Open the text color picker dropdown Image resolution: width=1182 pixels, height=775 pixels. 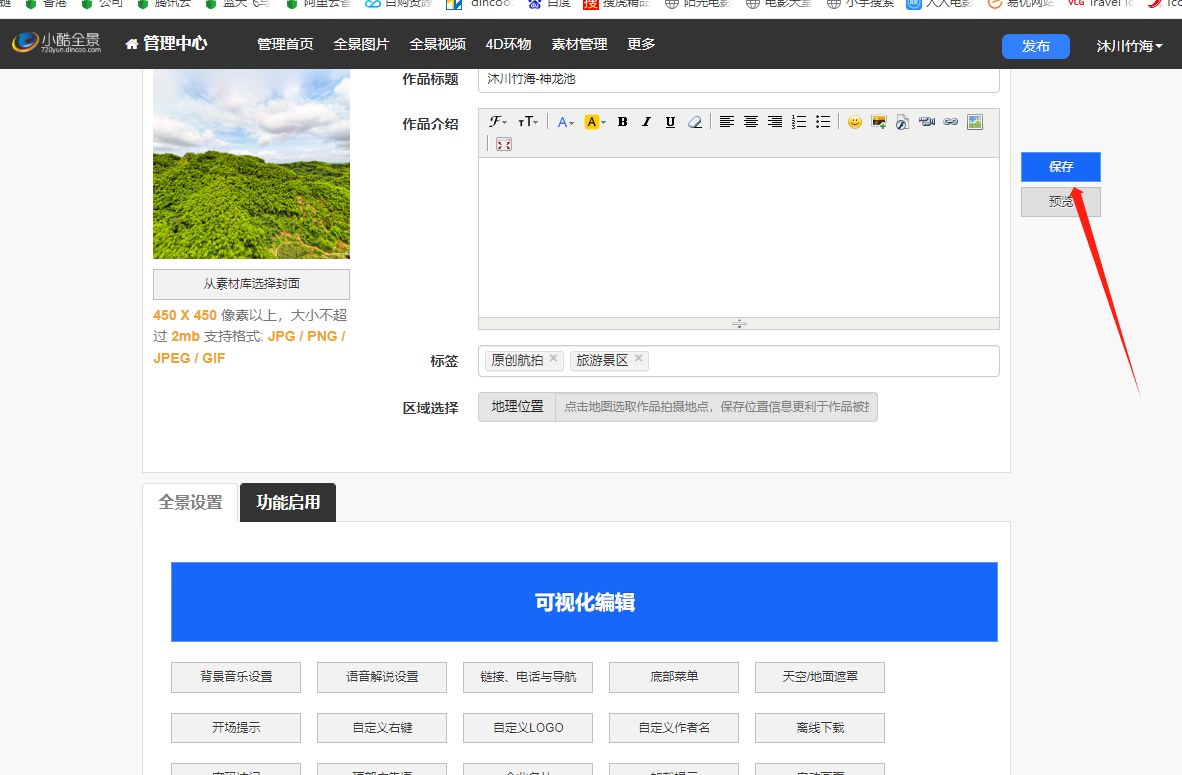coord(566,122)
